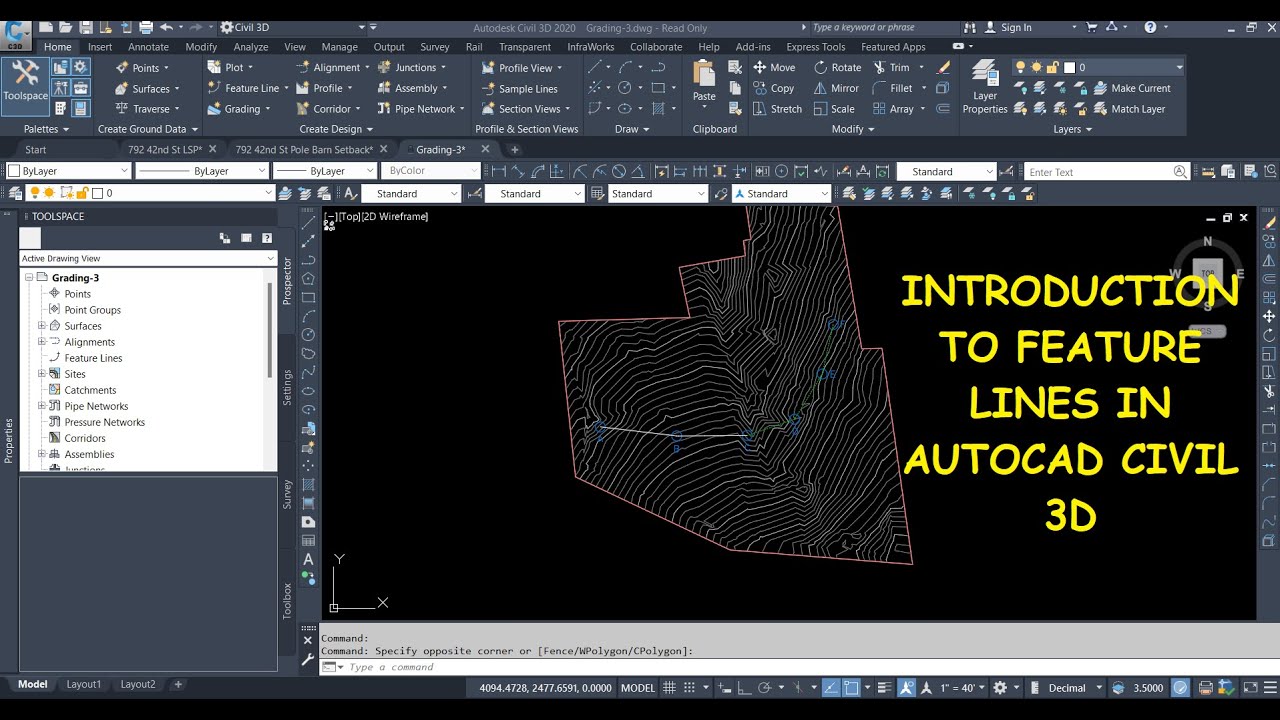1280x720 pixels.
Task: Click the Paste clipboard button
Action: [x=704, y=82]
